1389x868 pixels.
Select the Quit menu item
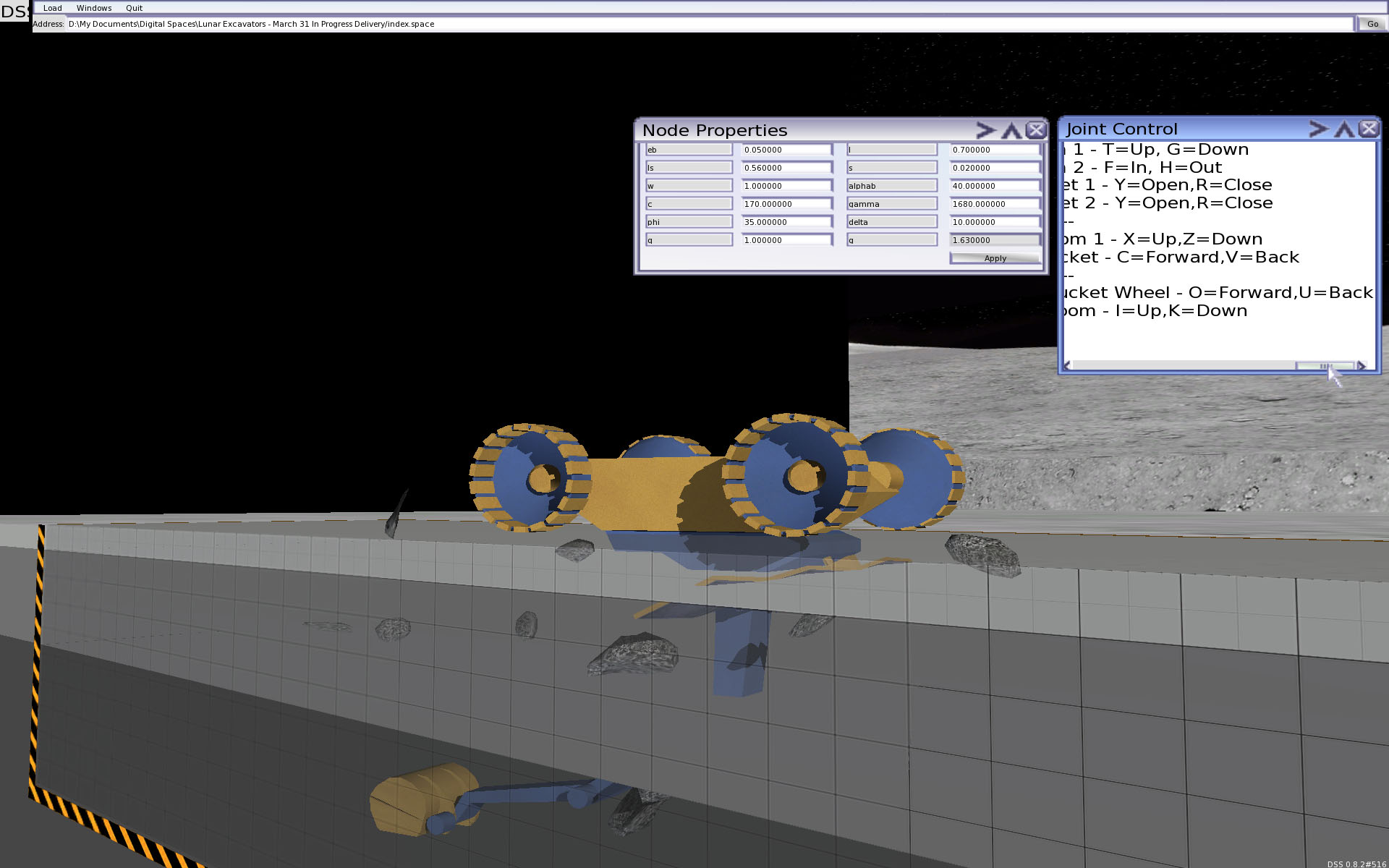click(x=134, y=8)
